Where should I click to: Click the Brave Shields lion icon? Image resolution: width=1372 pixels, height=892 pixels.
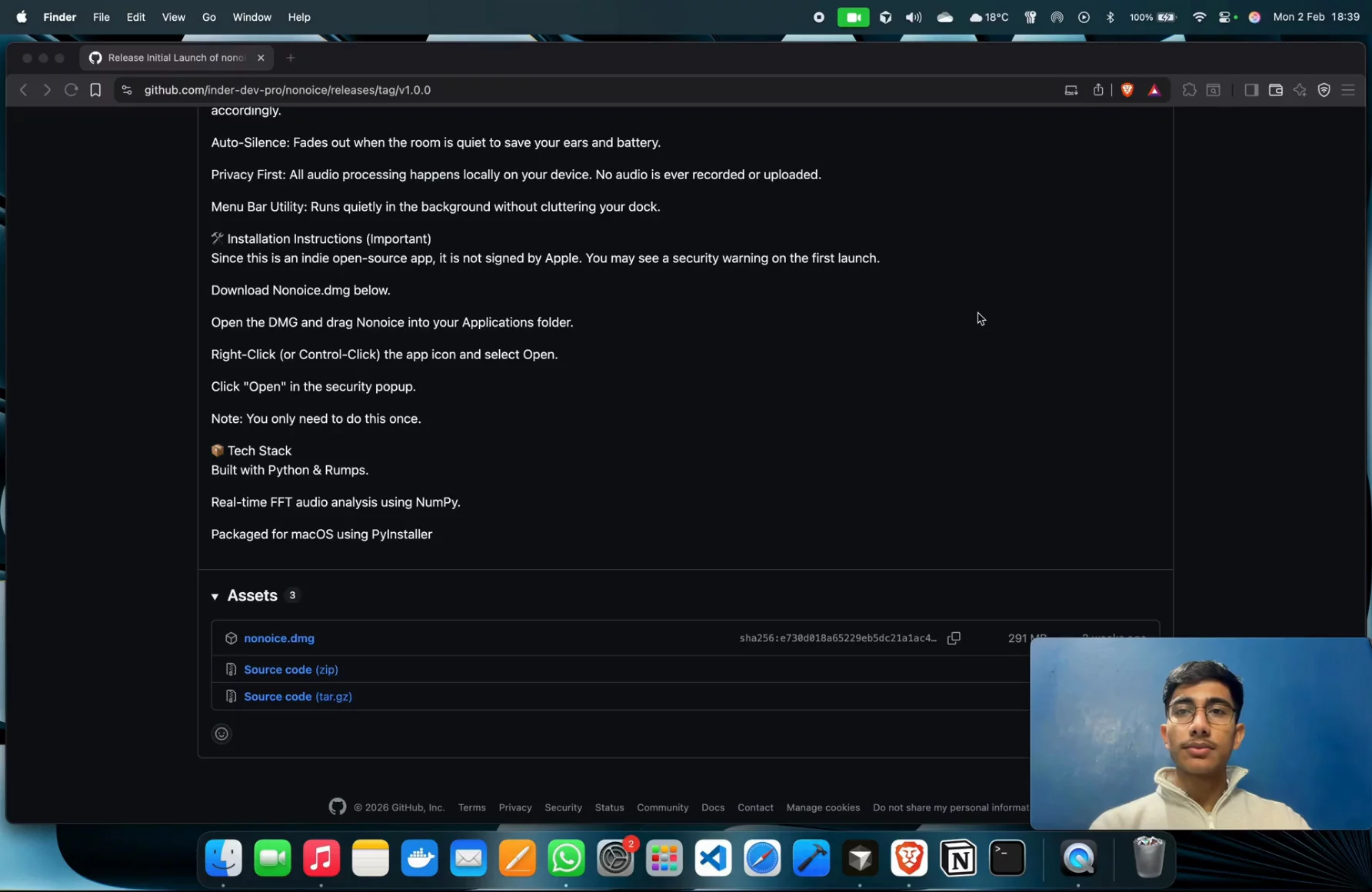pyautogui.click(x=1127, y=90)
